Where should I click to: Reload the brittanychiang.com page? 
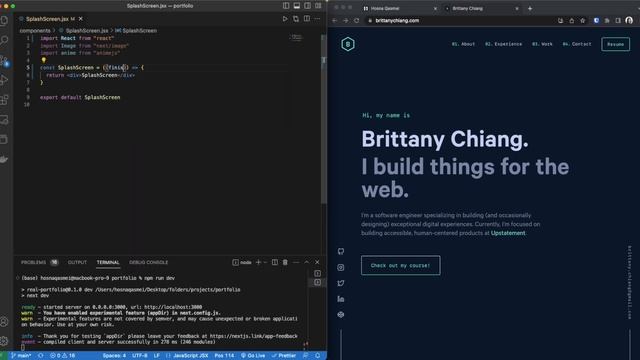(x=356, y=20)
